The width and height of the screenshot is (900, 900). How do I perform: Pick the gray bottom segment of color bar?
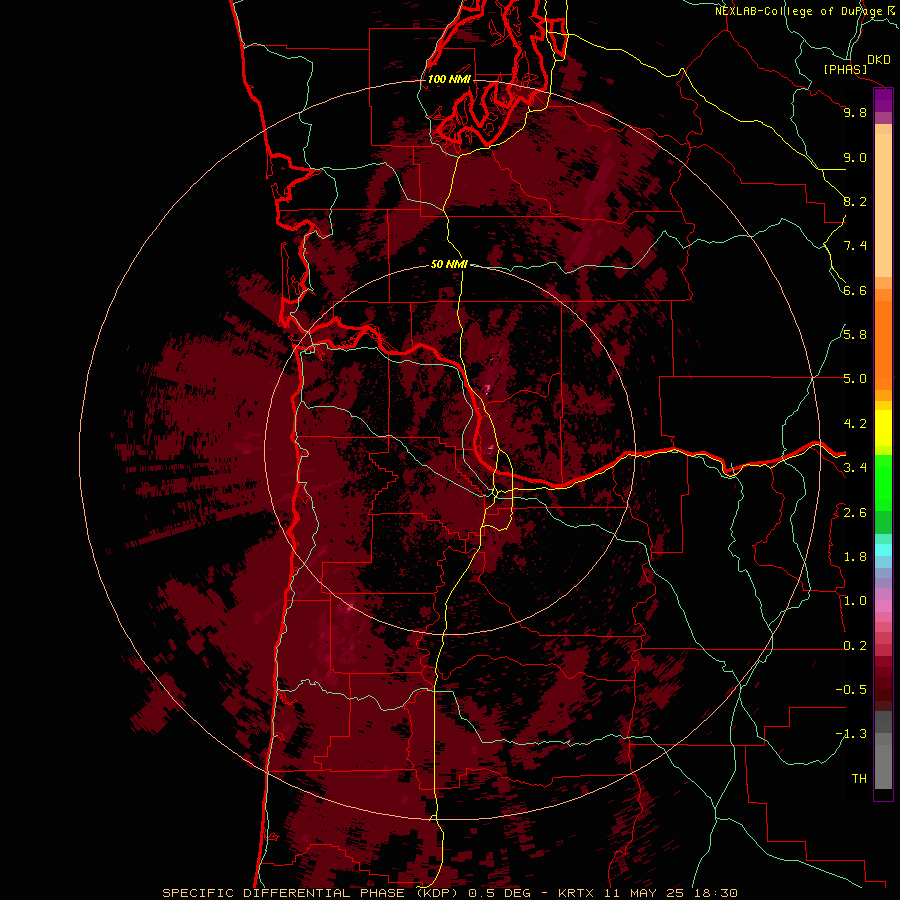coord(883,763)
